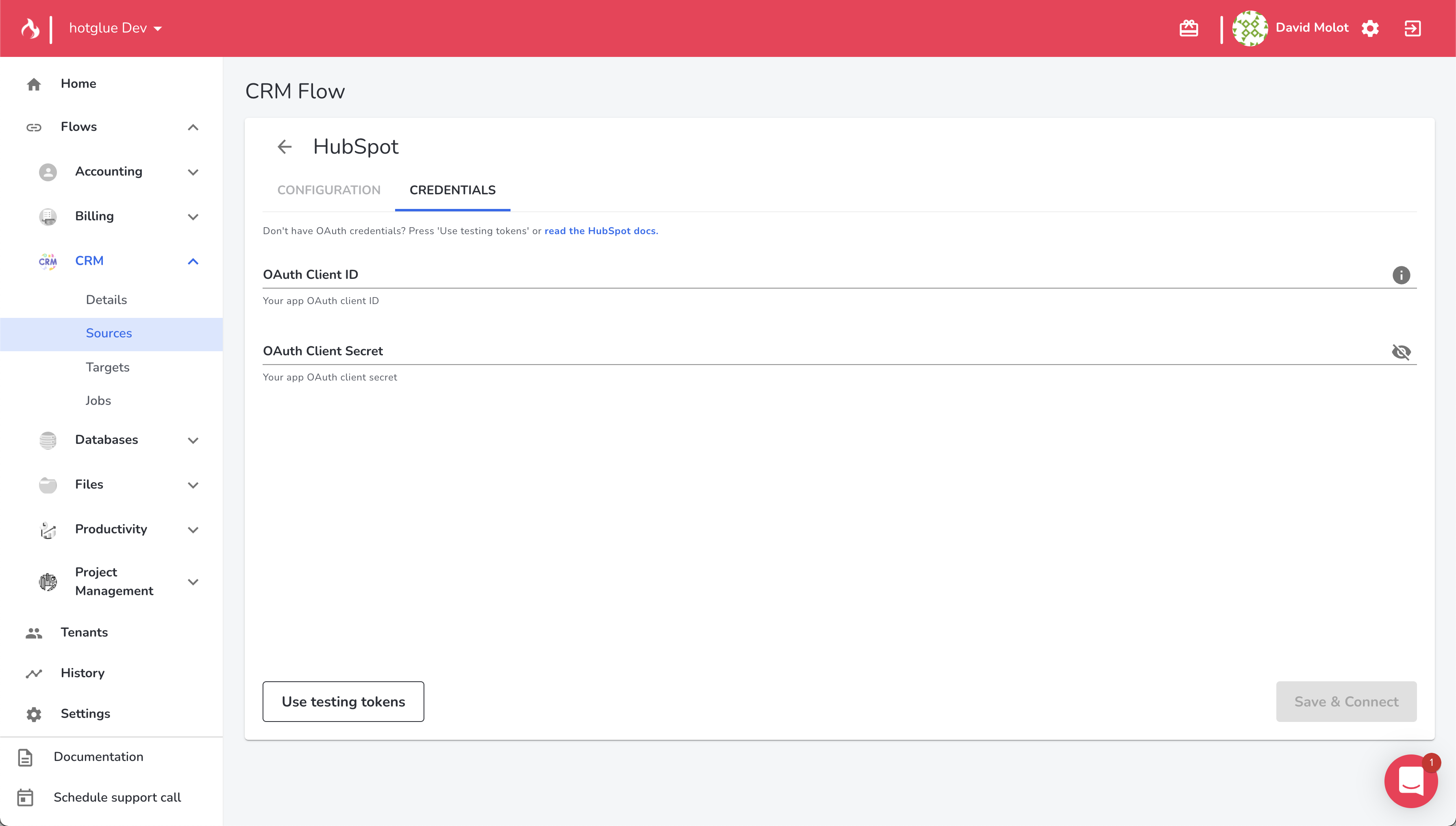Click the hotglue flame logo
Screen dimensions: 1456x826
coord(30,28)
